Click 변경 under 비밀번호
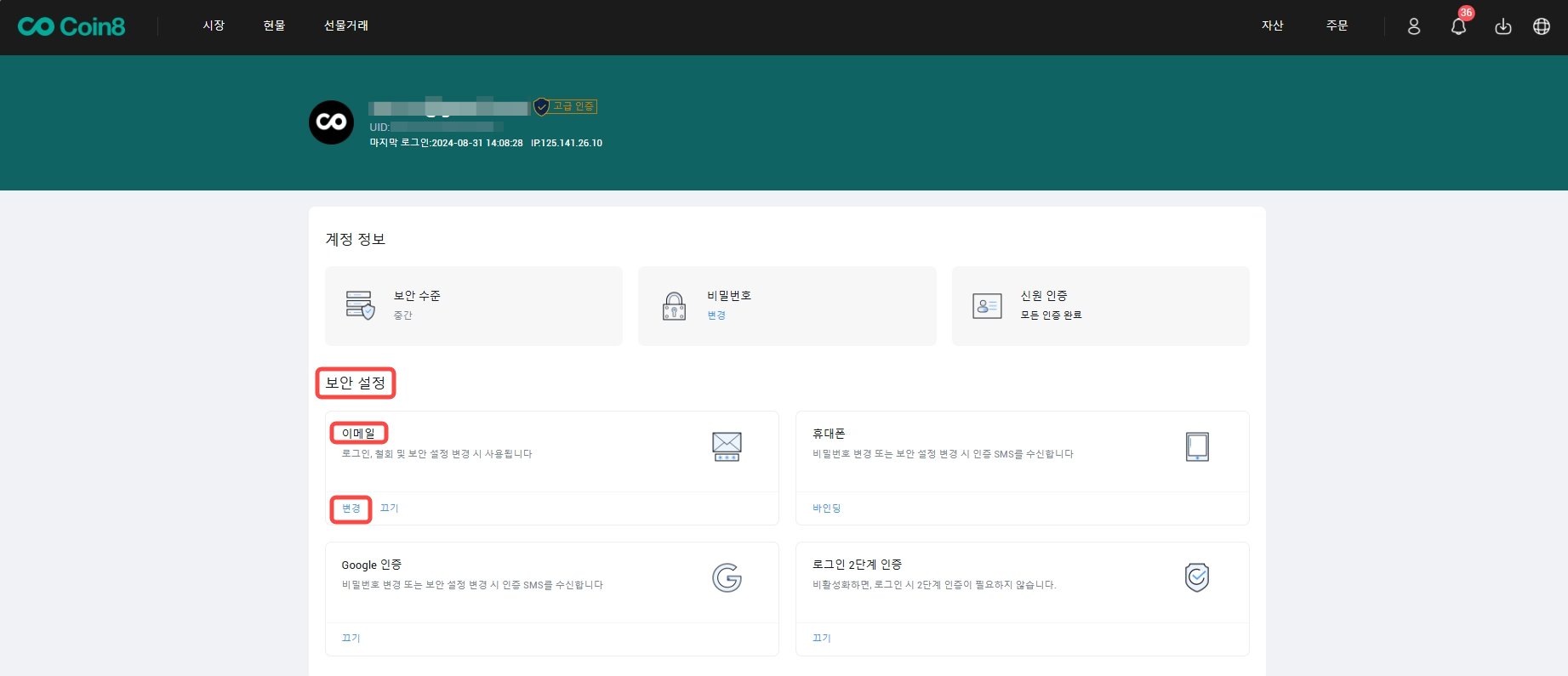The image size is (1568, 676). click(716, 315)
